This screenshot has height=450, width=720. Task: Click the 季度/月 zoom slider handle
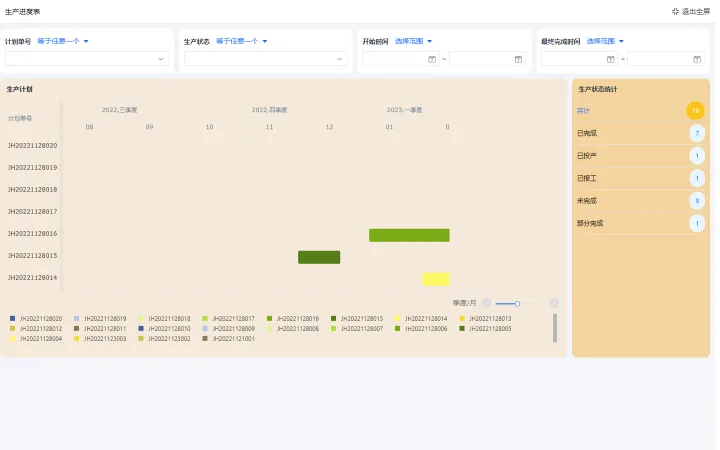517,304
